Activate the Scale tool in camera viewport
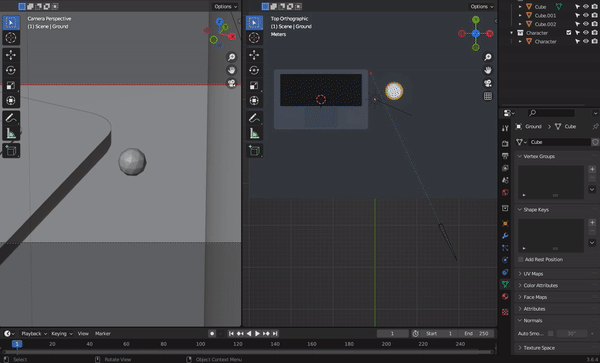The image size is (600, 363). pos(11,85)
